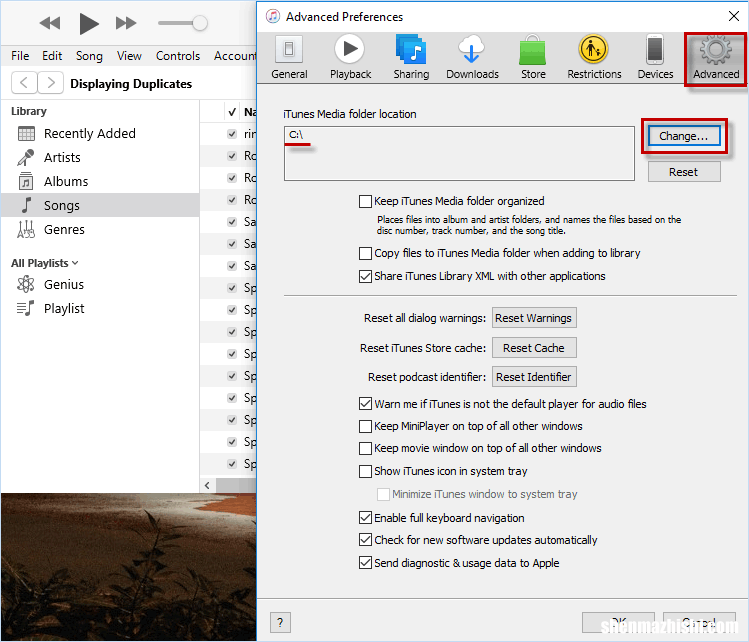Open the Song menu

pyautogui.click(x=89, y=56)
